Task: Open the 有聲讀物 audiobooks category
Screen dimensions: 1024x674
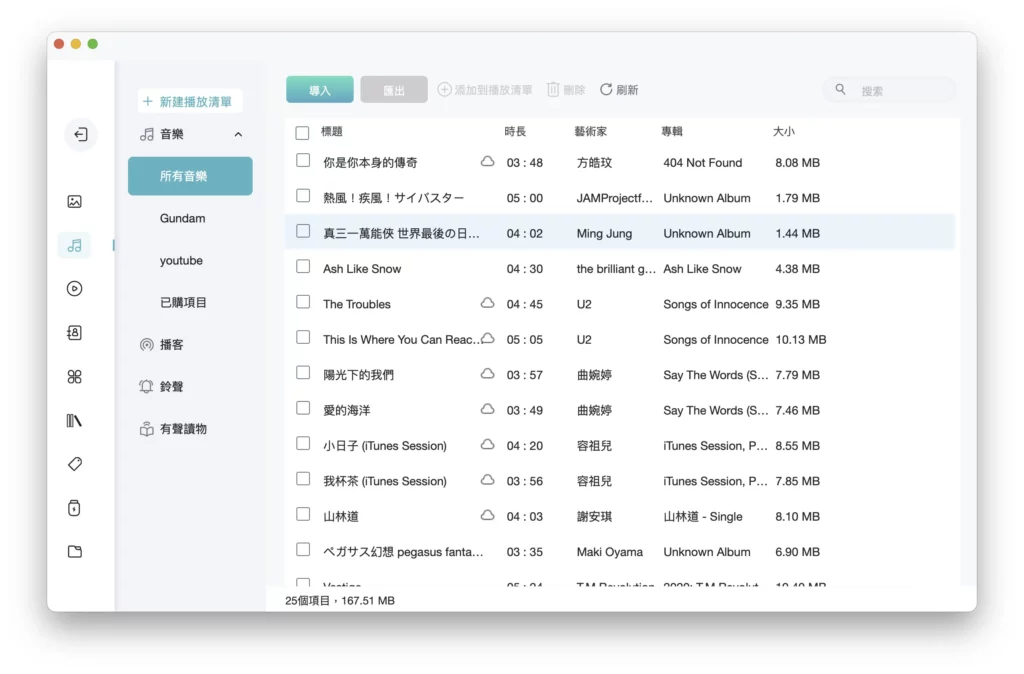Action: 174,429
